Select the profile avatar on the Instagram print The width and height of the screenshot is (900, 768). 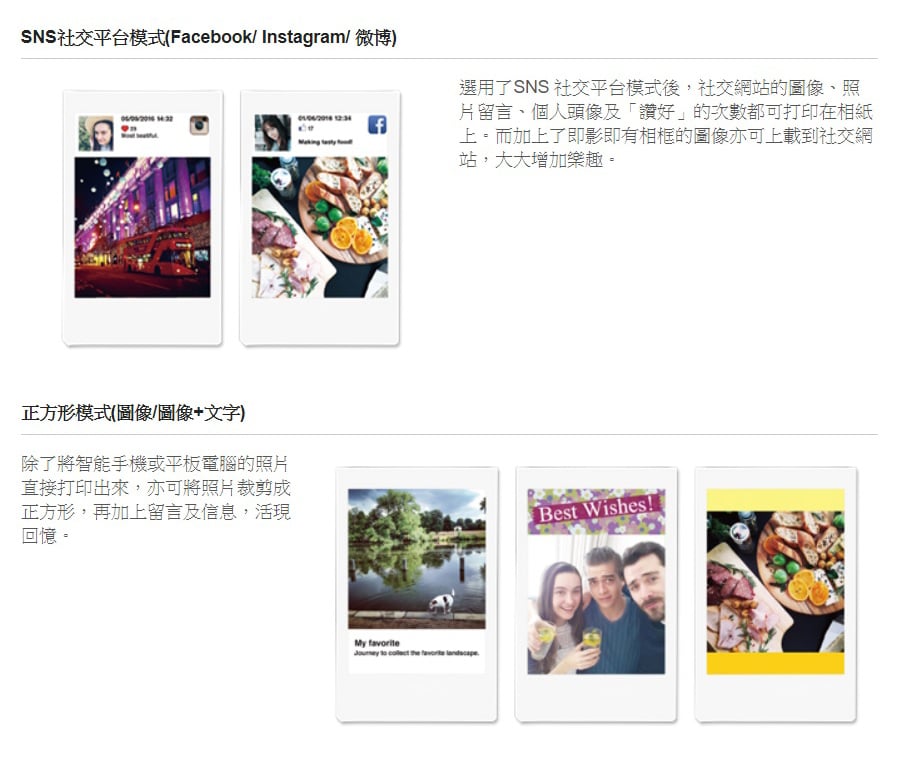coord(97,133)
